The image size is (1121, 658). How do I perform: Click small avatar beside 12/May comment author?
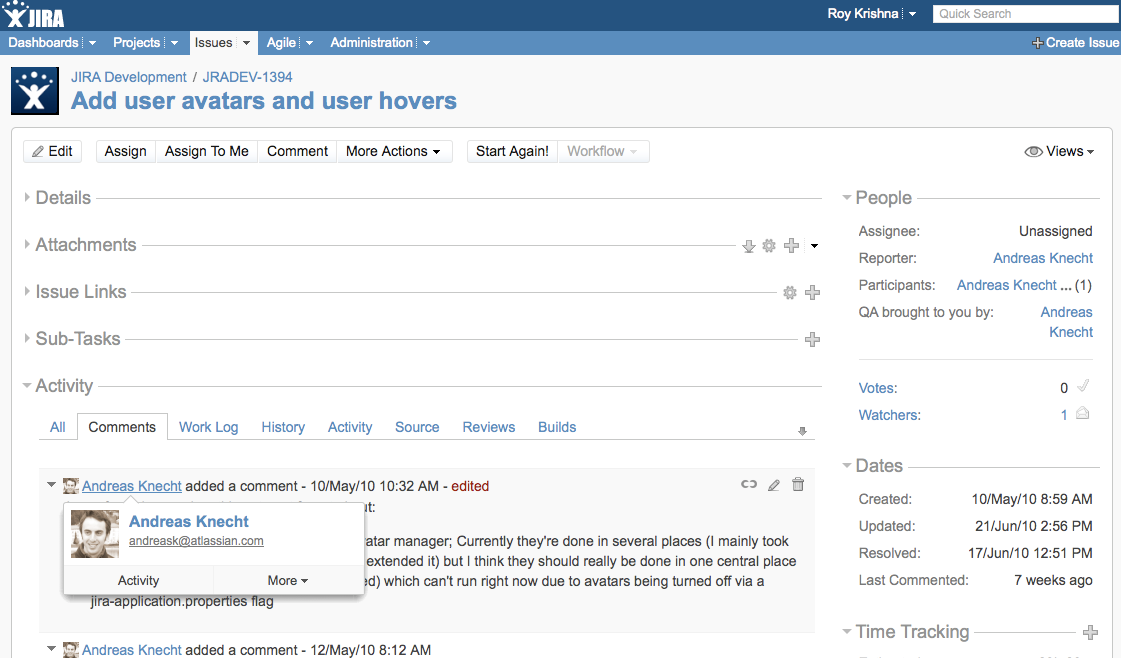[71, 649]
